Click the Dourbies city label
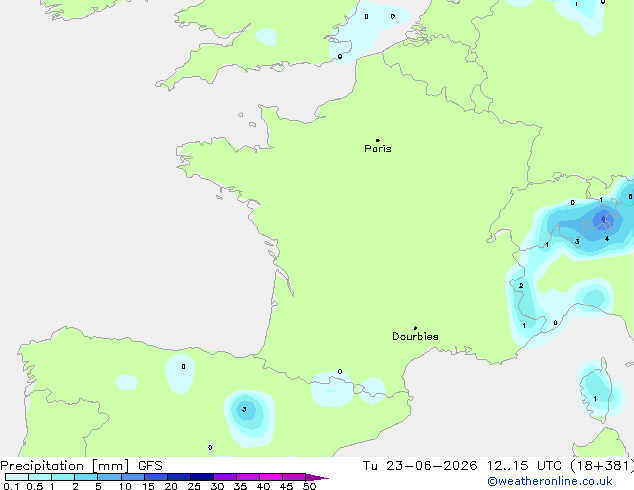Viewport: 634px width, 490px height. coord(415,336)
